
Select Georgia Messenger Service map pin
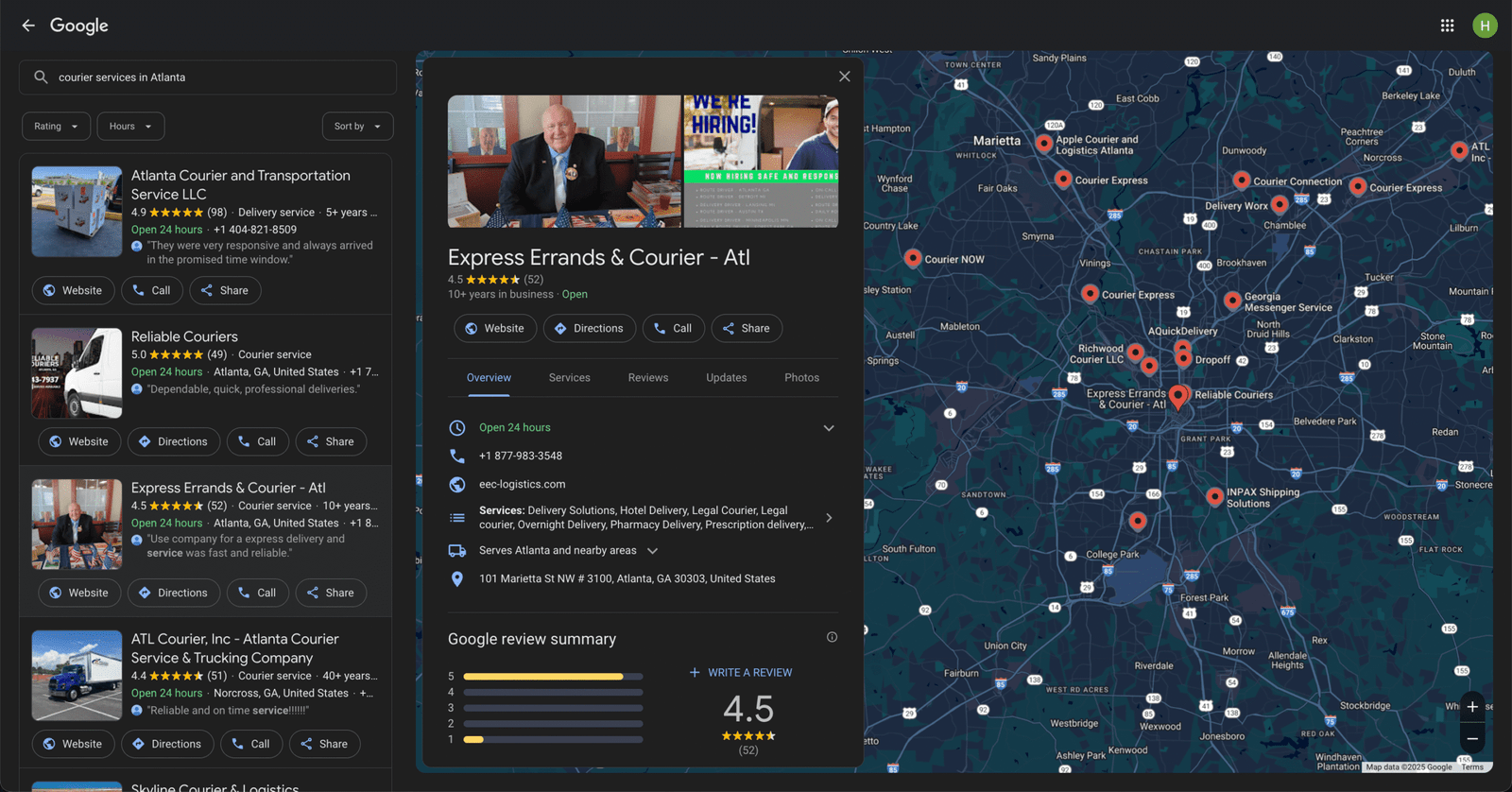tap(1232, 301)
